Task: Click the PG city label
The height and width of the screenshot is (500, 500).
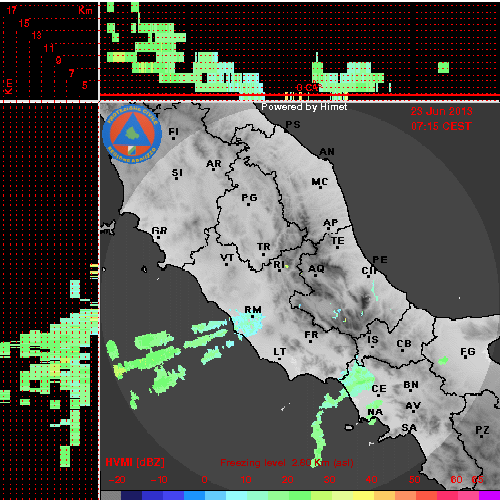Action: [x=249, y=198]
